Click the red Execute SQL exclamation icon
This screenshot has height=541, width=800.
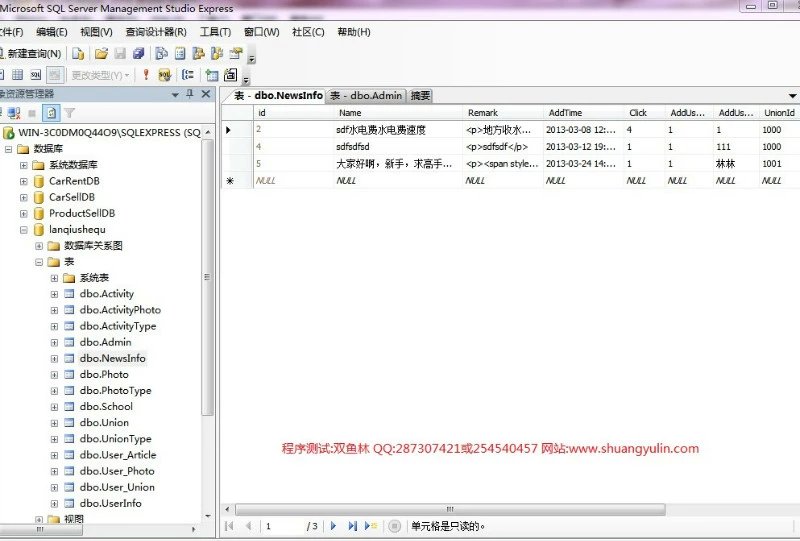point(146,75)
